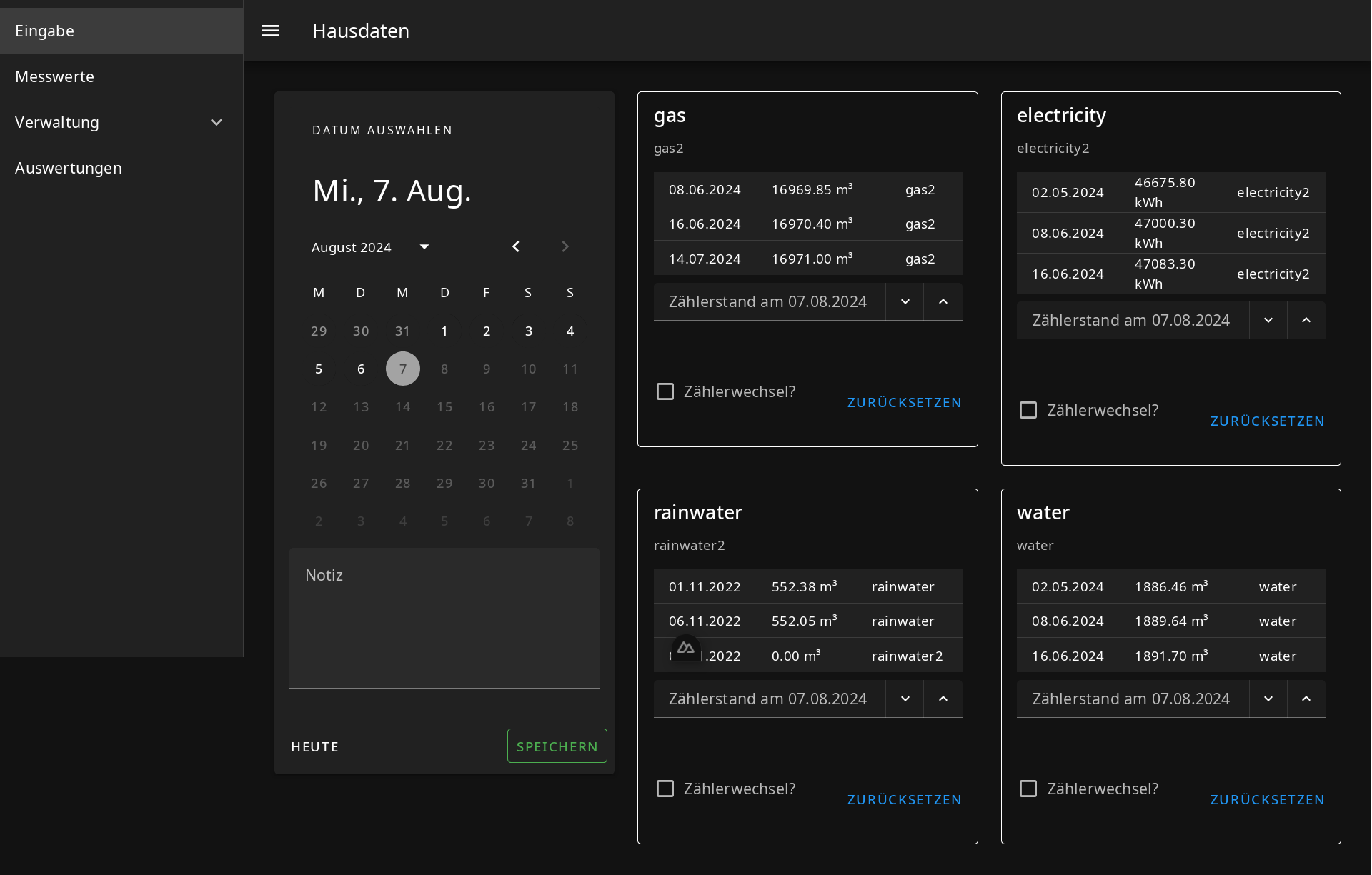Open the August 2024 month/year selector
Image resolution: width=1372 pixels, height=875 pixels.
370,247
